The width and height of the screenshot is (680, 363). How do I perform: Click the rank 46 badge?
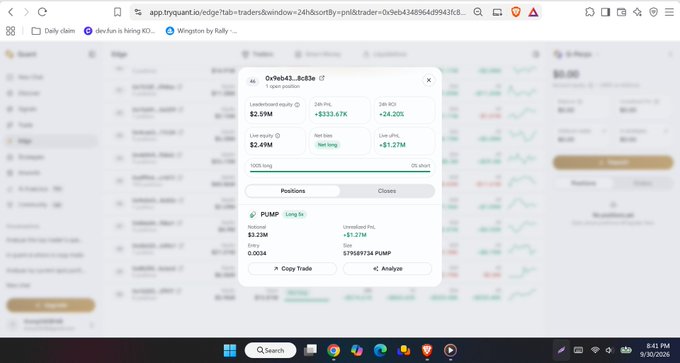pos(253,81)
